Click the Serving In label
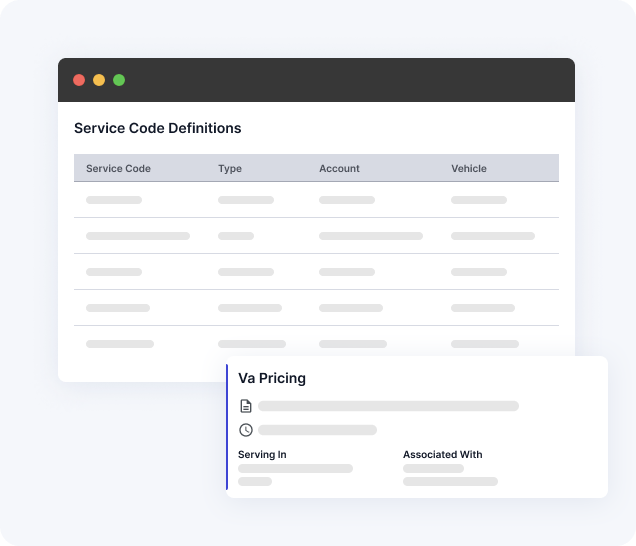Image resolution: width=636 pixels, height=546 pixels. (x=262, y=454)
